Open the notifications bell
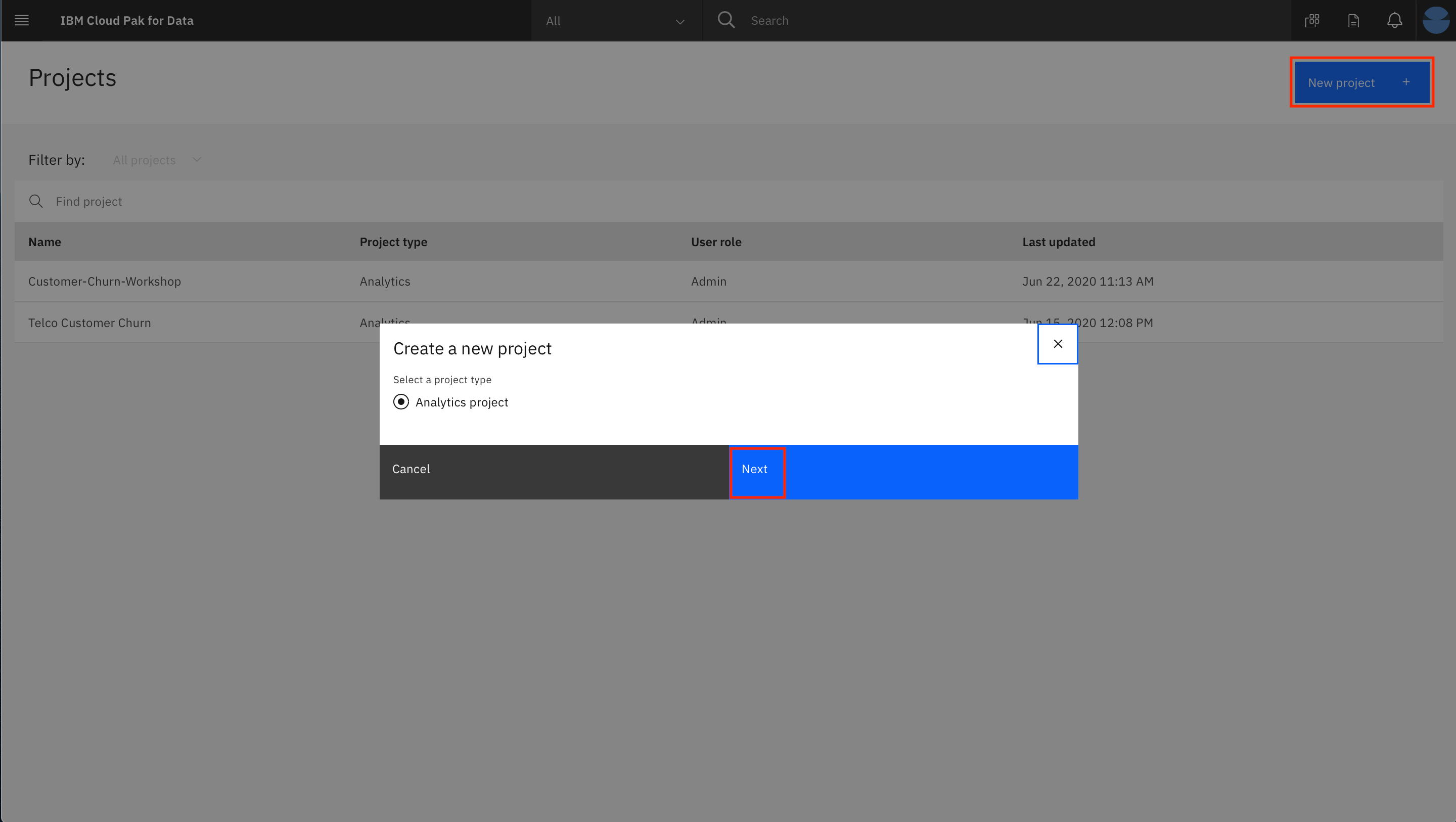Viewport: 1456px width, 822px height. click(x=1394, y=21)
